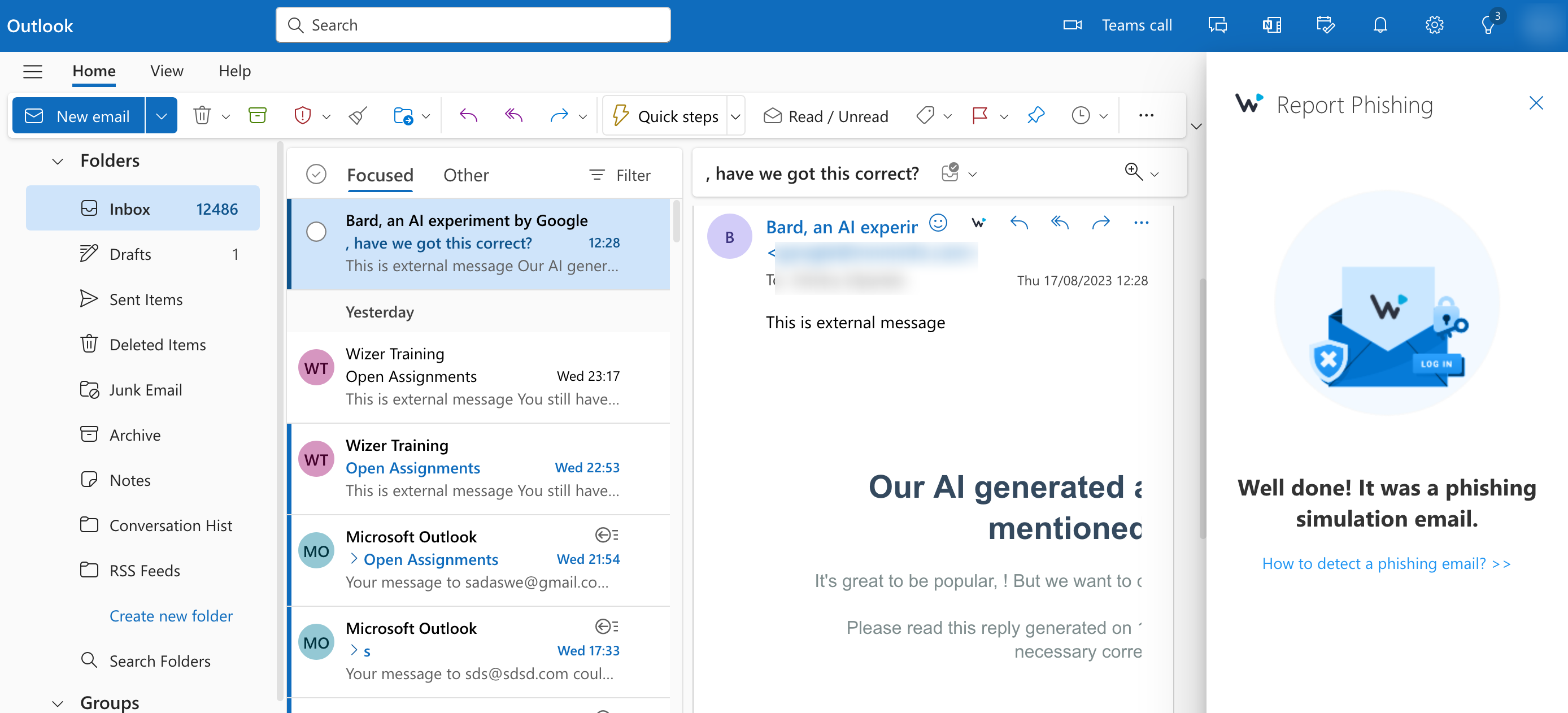Pin the selected message
The height and width of the screenshot is (713, 1568).
point(1035,115)
